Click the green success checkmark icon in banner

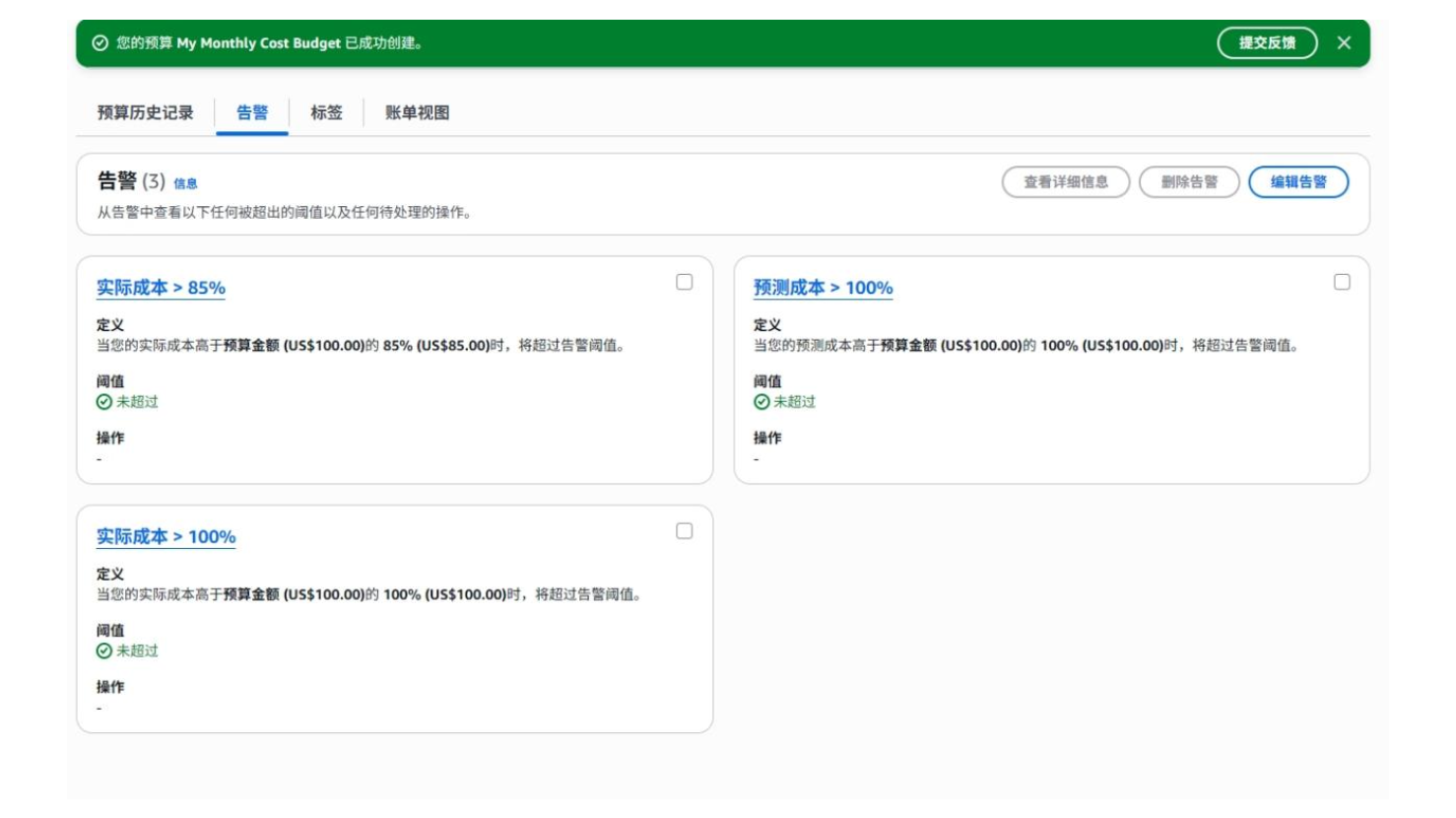click(x=99, y=43)
